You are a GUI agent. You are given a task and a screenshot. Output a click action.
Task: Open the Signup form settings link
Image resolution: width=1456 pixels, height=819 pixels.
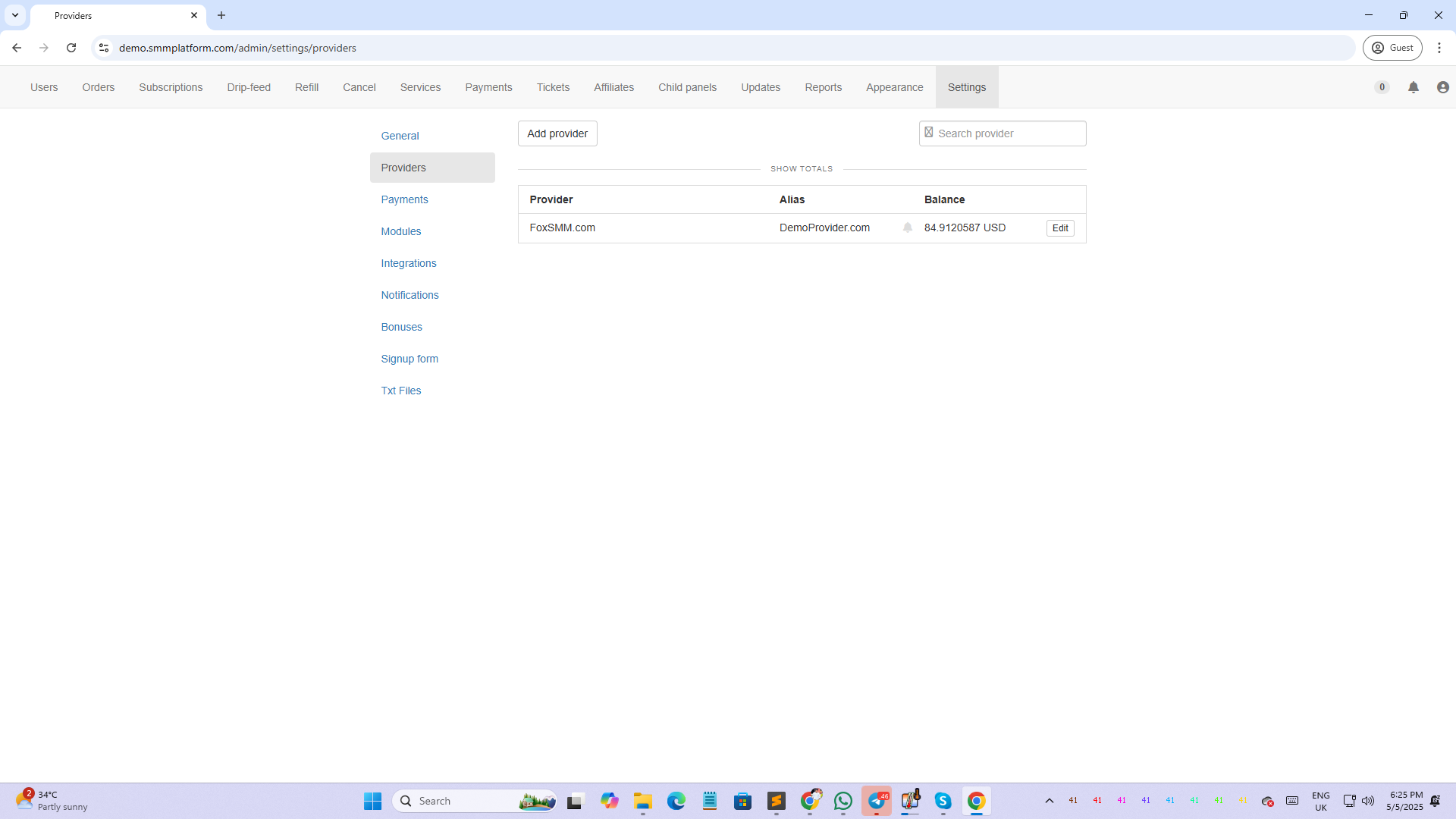[x=409, y=359]
